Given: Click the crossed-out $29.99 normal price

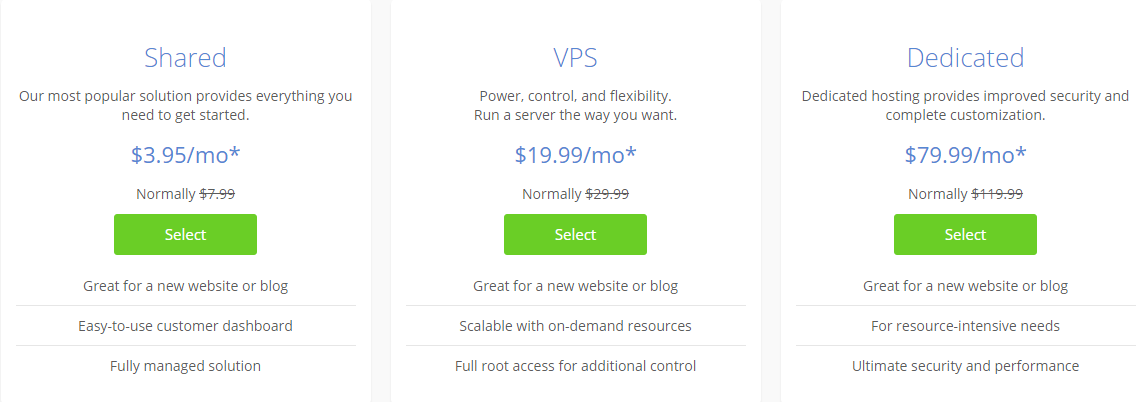Looking at the screenshot, I should tap(607, 194).
